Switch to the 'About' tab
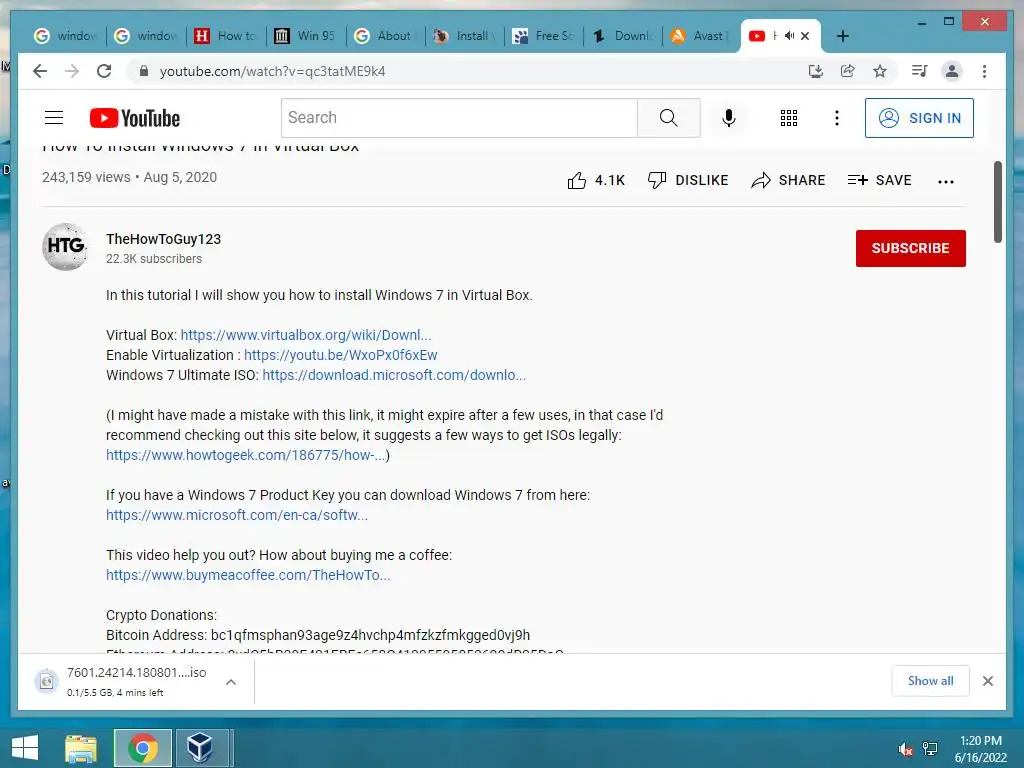 (385, 36)
